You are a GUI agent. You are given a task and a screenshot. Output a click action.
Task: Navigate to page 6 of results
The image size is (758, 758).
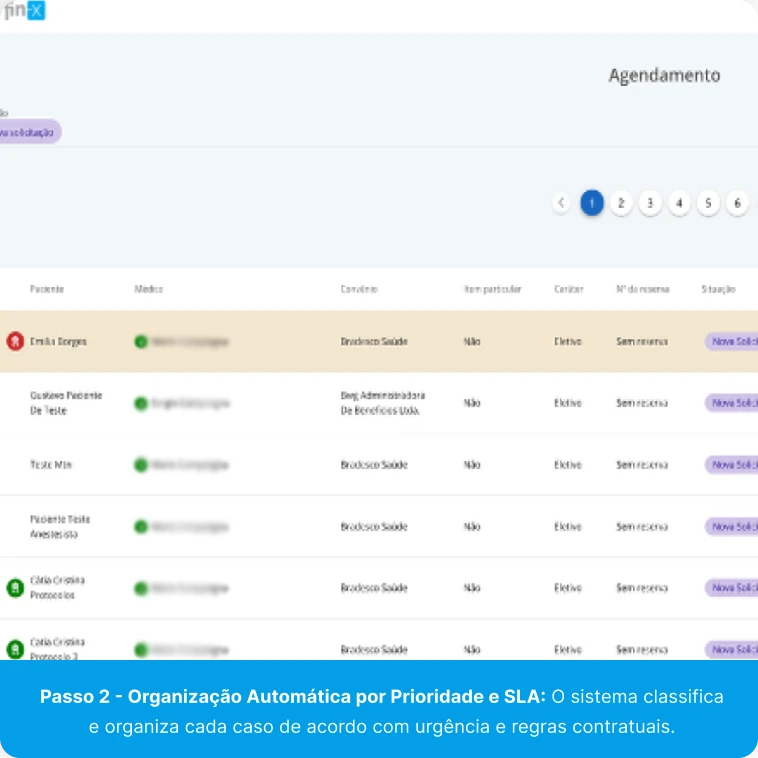pyautogui.click(x=737, y=203)
